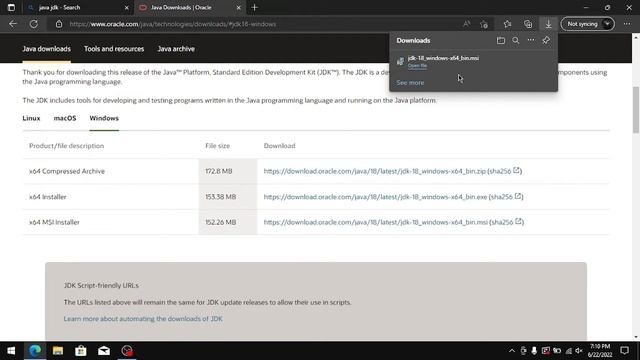The height and width of the screenshot is (360, 640).
Task: Switch to the Linux downloads tab
Action: click(x=31, y=118)
